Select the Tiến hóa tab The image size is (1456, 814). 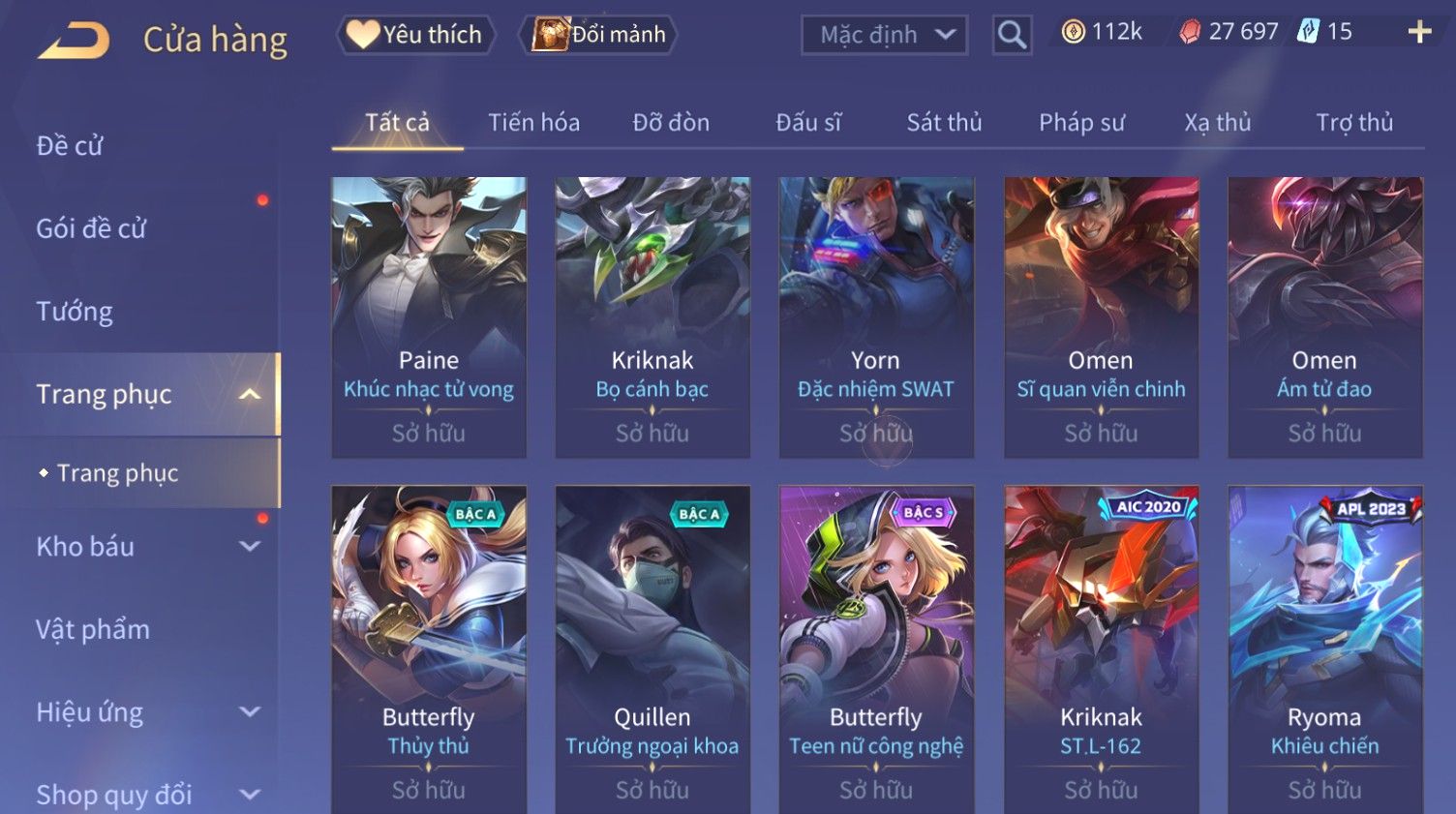[x=533, y=123]
